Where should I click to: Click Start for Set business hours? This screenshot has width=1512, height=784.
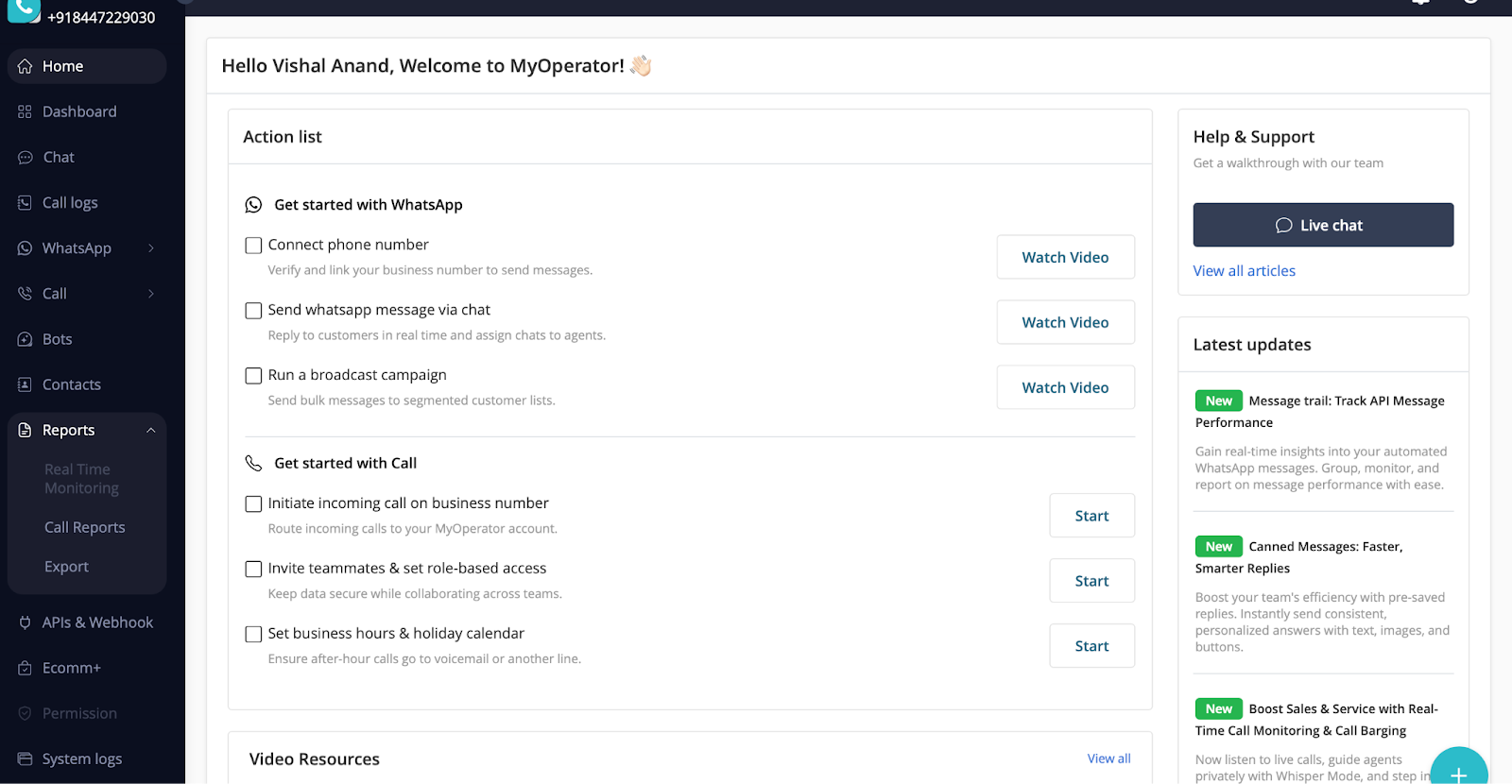tap(1091, 646)
